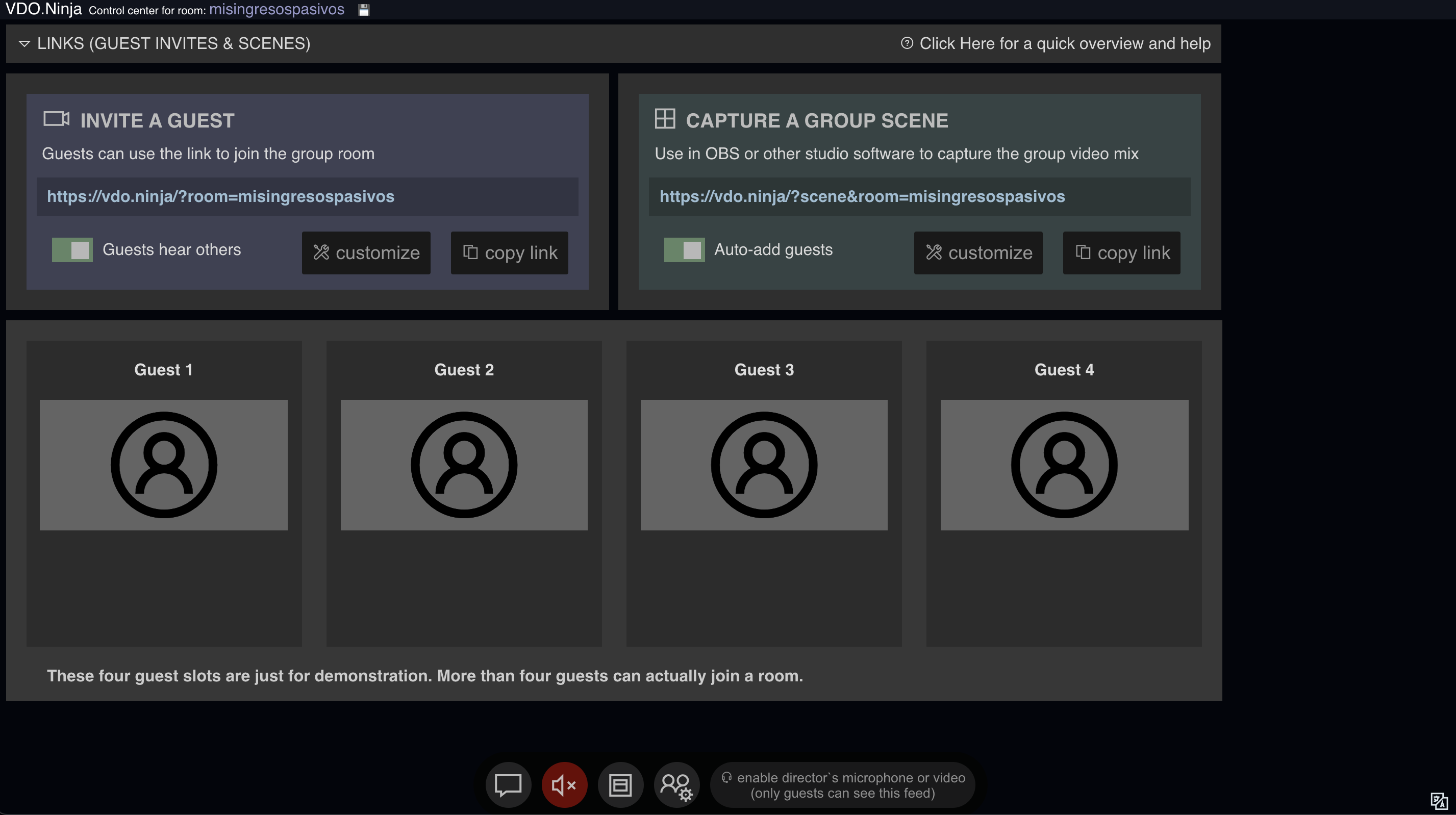Screen dimensions: 1456x815
Task: Click the save room settings floppy icon
Action: [363, 10]
